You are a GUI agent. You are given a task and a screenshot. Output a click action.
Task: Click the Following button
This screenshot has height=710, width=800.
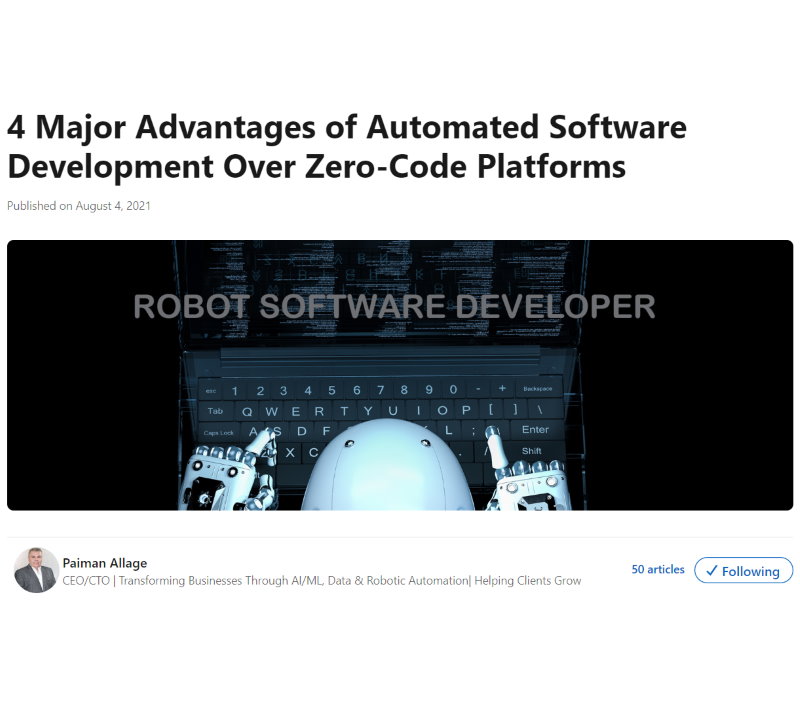(743, 570)
